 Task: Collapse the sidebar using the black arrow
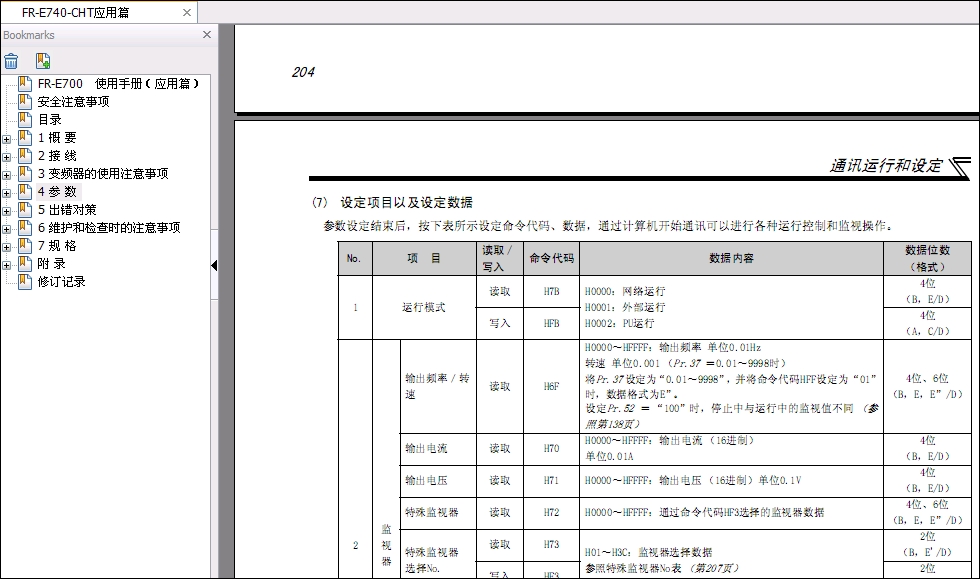tap(213, 265)
